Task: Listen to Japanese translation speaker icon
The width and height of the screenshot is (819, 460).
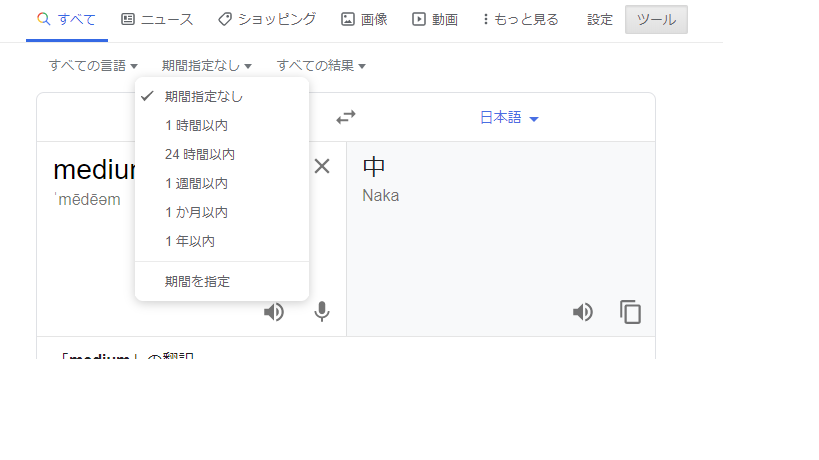Action: [583, 312]
